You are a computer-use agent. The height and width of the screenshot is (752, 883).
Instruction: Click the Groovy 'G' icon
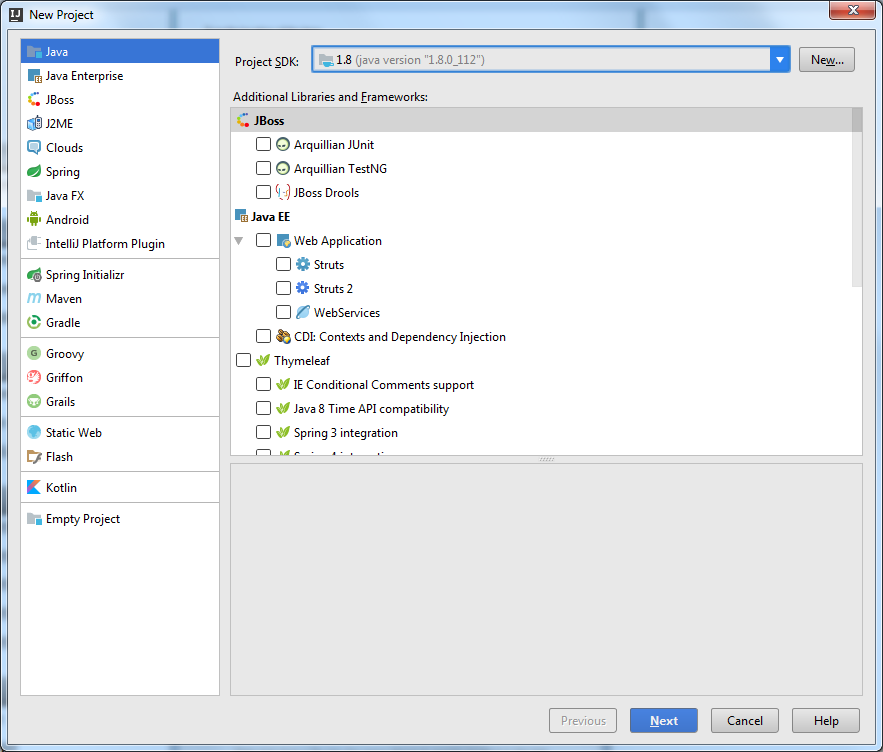34,353
